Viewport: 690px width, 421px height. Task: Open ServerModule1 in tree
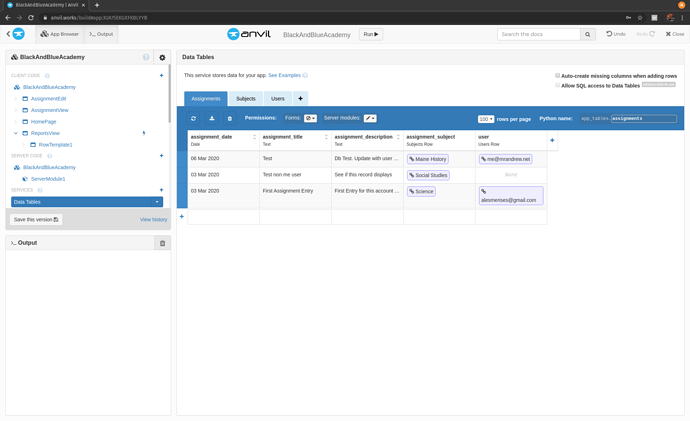click(x=48, y=179)
